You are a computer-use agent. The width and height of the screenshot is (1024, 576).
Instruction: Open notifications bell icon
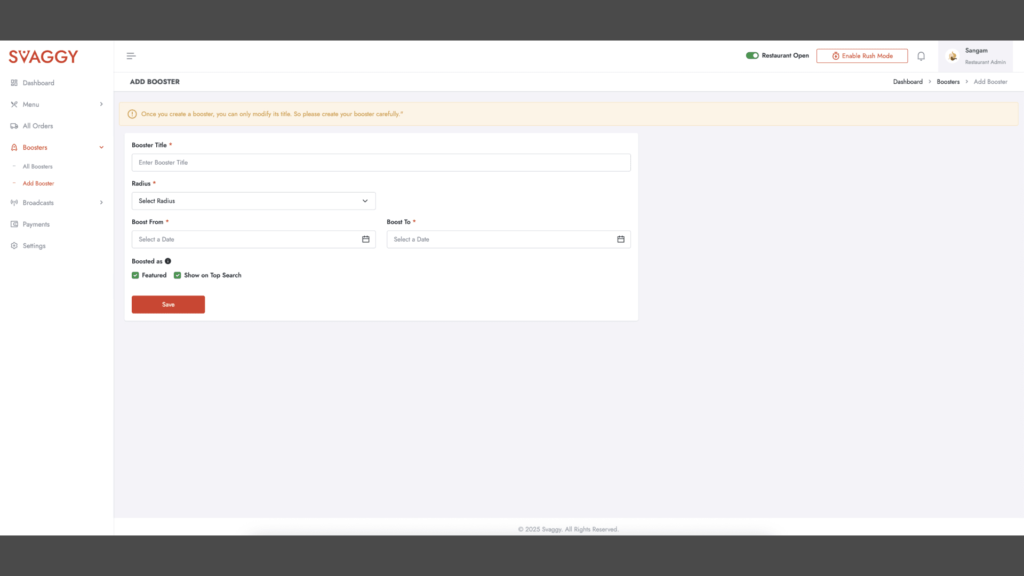pos(921,56)
